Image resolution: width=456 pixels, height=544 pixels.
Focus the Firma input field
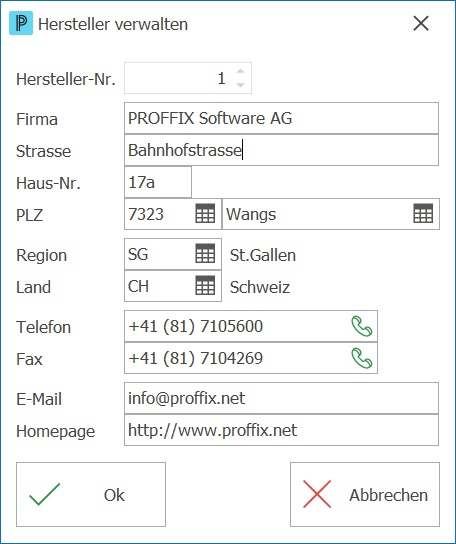tap(281, 118)
